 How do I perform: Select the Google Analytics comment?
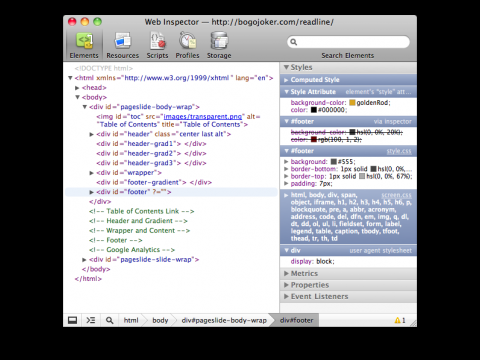pos(132,250)
